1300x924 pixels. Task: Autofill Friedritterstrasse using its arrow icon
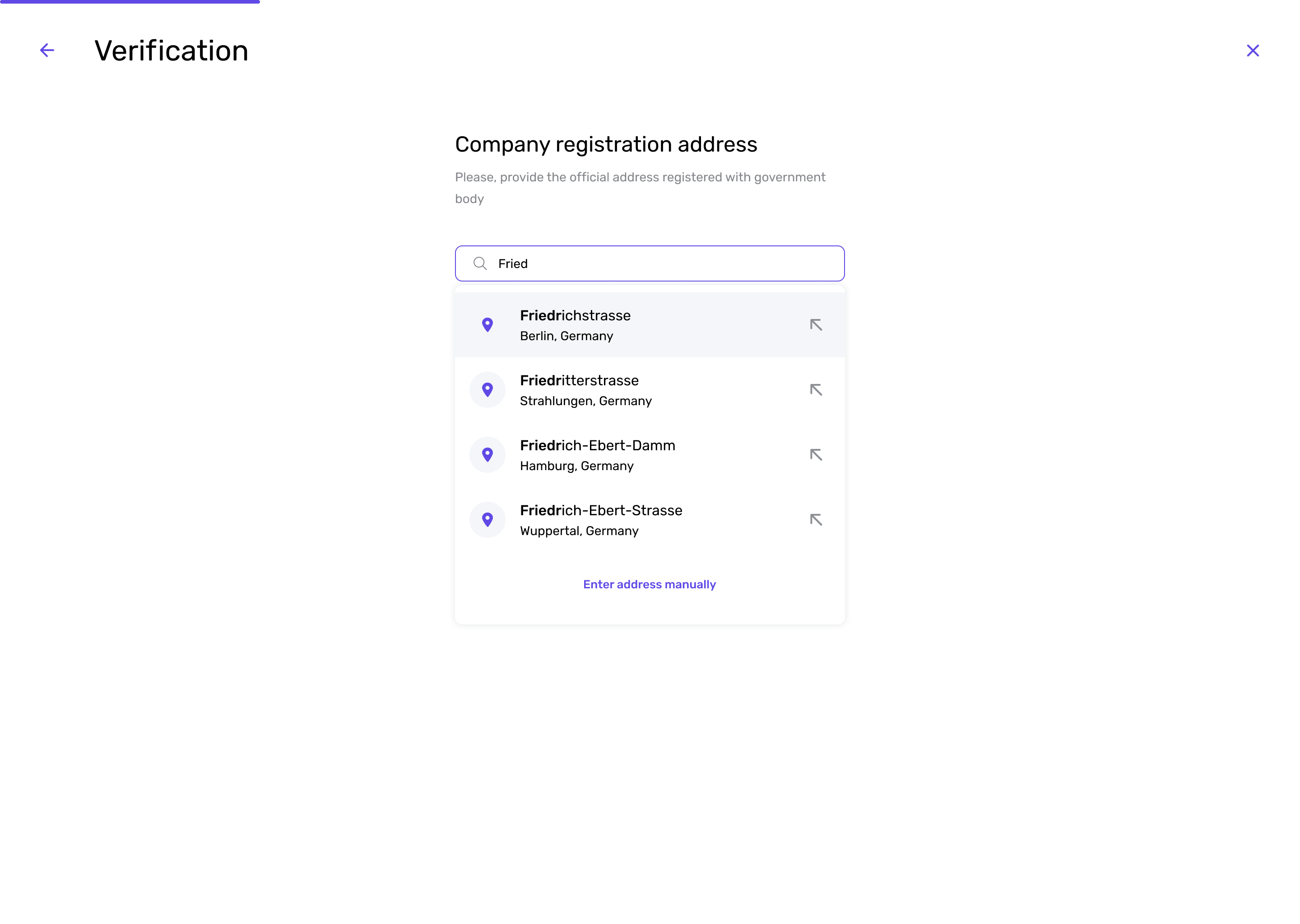(816, 390)
